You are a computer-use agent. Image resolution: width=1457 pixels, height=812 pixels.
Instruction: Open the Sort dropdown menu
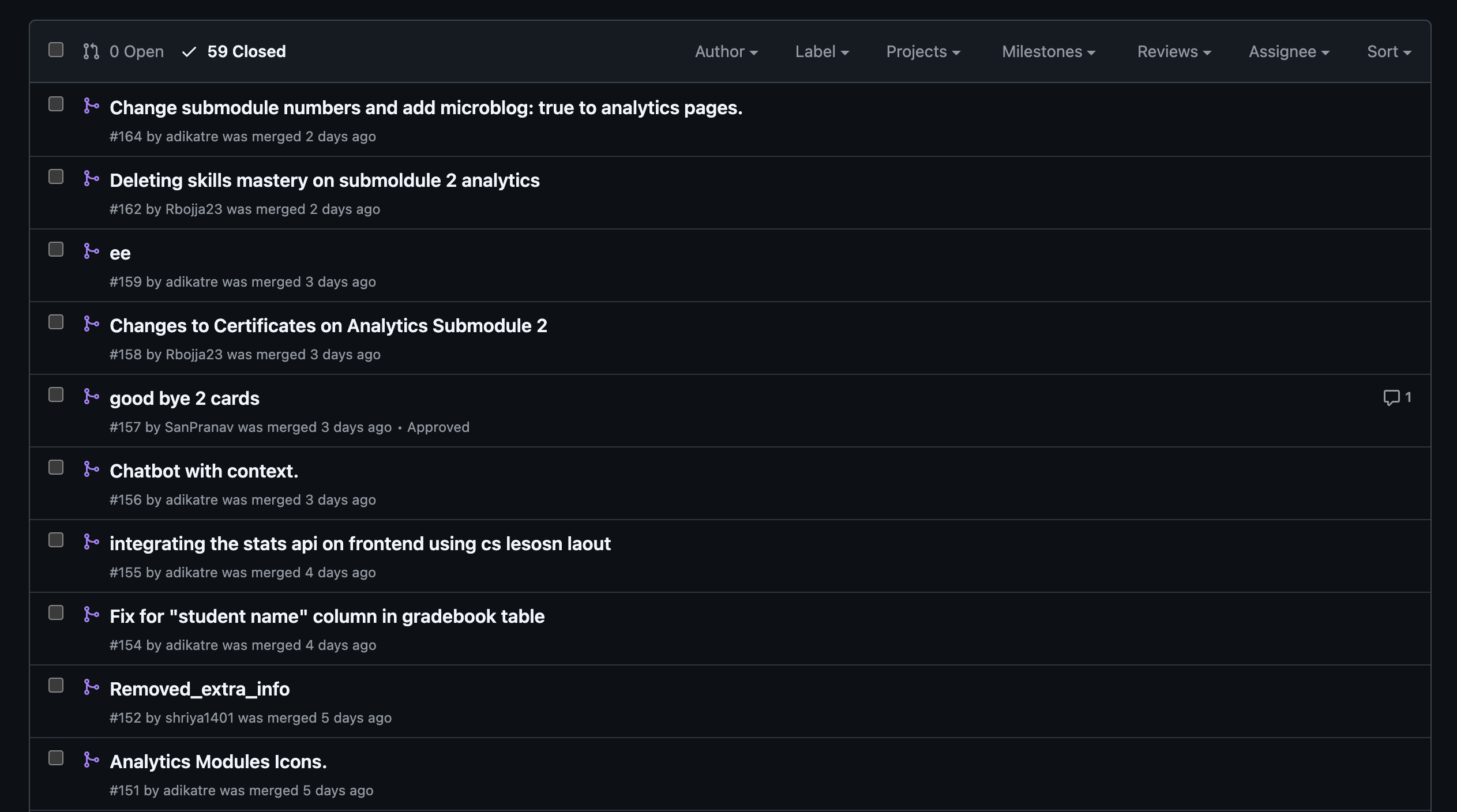pyautogui.click(x=1388, y=52)
